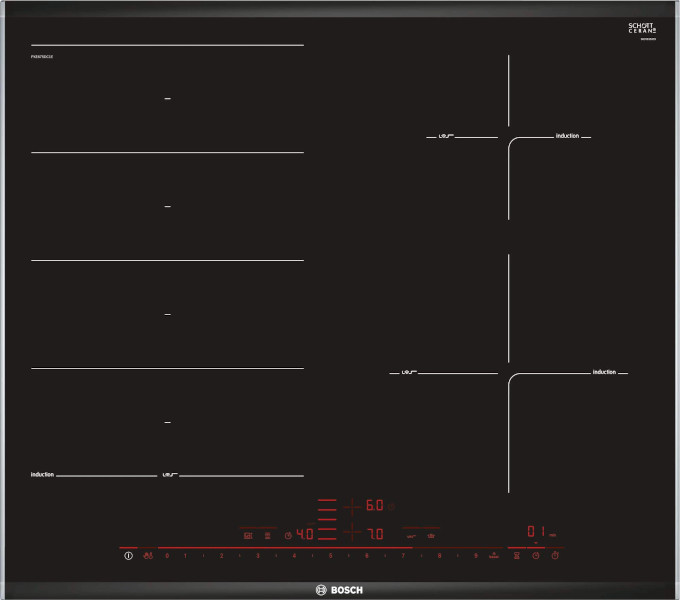This screenshot has width=680, height=600.
Task: Click the cookware symbol under the left flex zone
Action: (x=170, y=475)
